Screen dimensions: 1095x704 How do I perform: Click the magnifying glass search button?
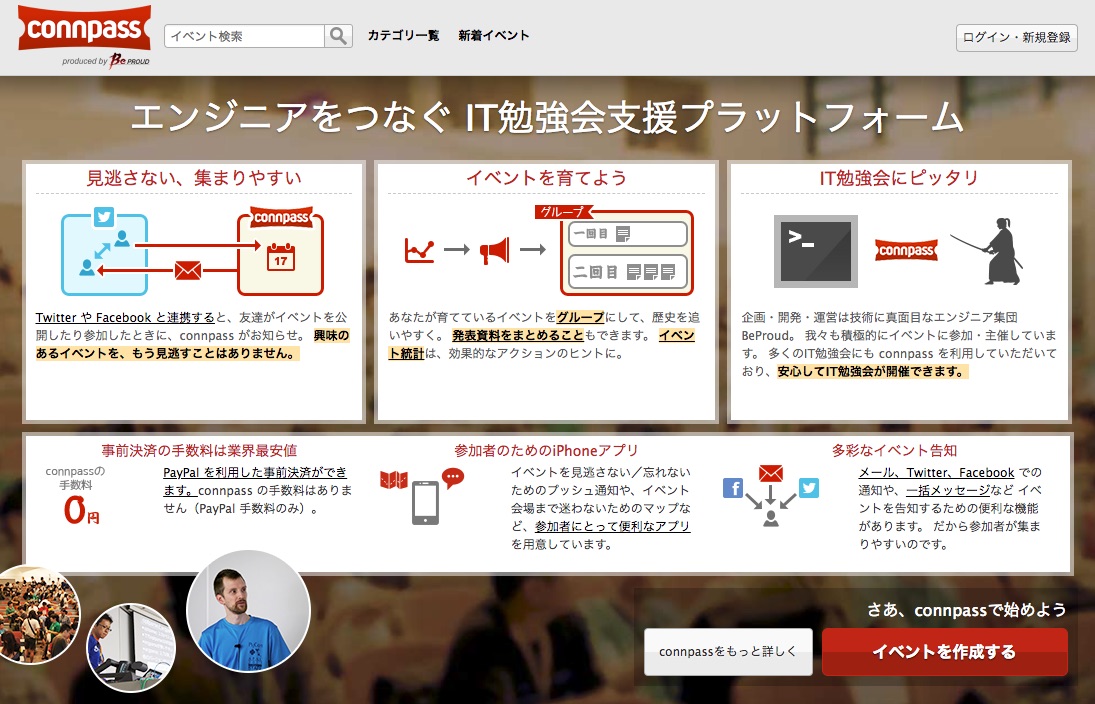coord(338,36)
